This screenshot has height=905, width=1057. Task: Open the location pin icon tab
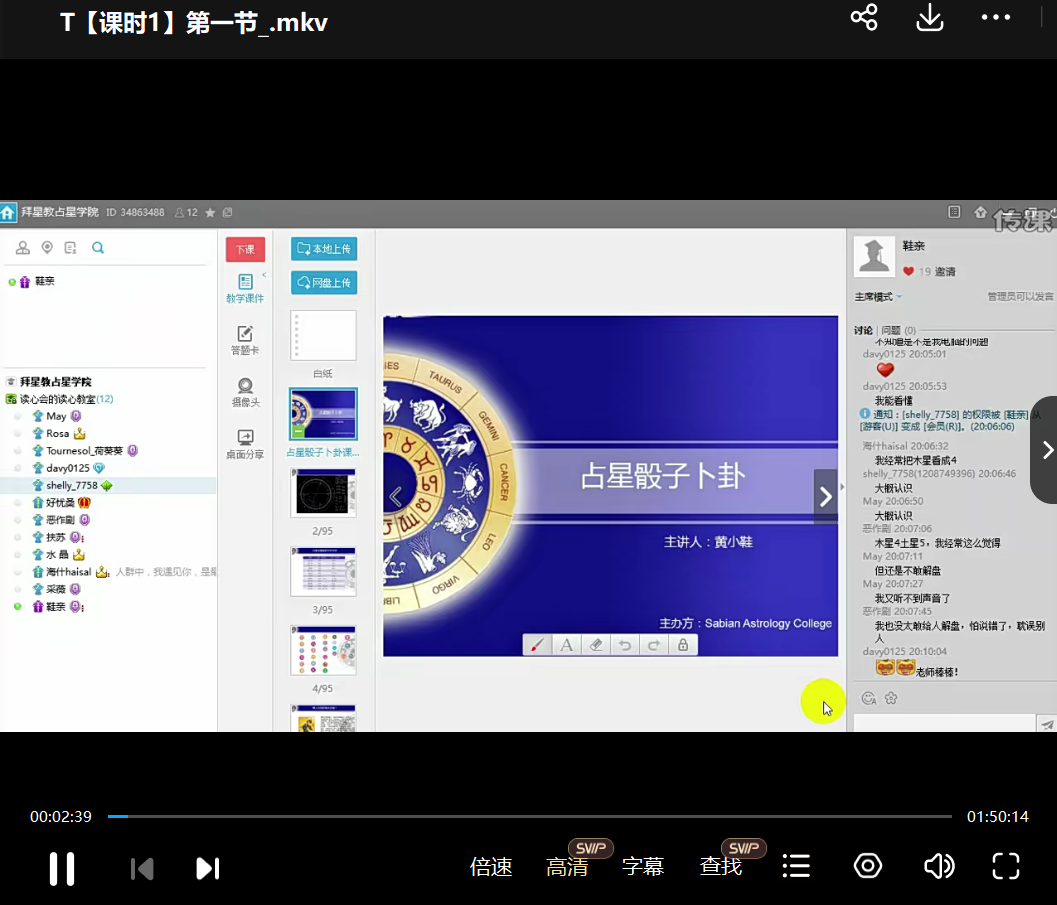click(47, 248)
